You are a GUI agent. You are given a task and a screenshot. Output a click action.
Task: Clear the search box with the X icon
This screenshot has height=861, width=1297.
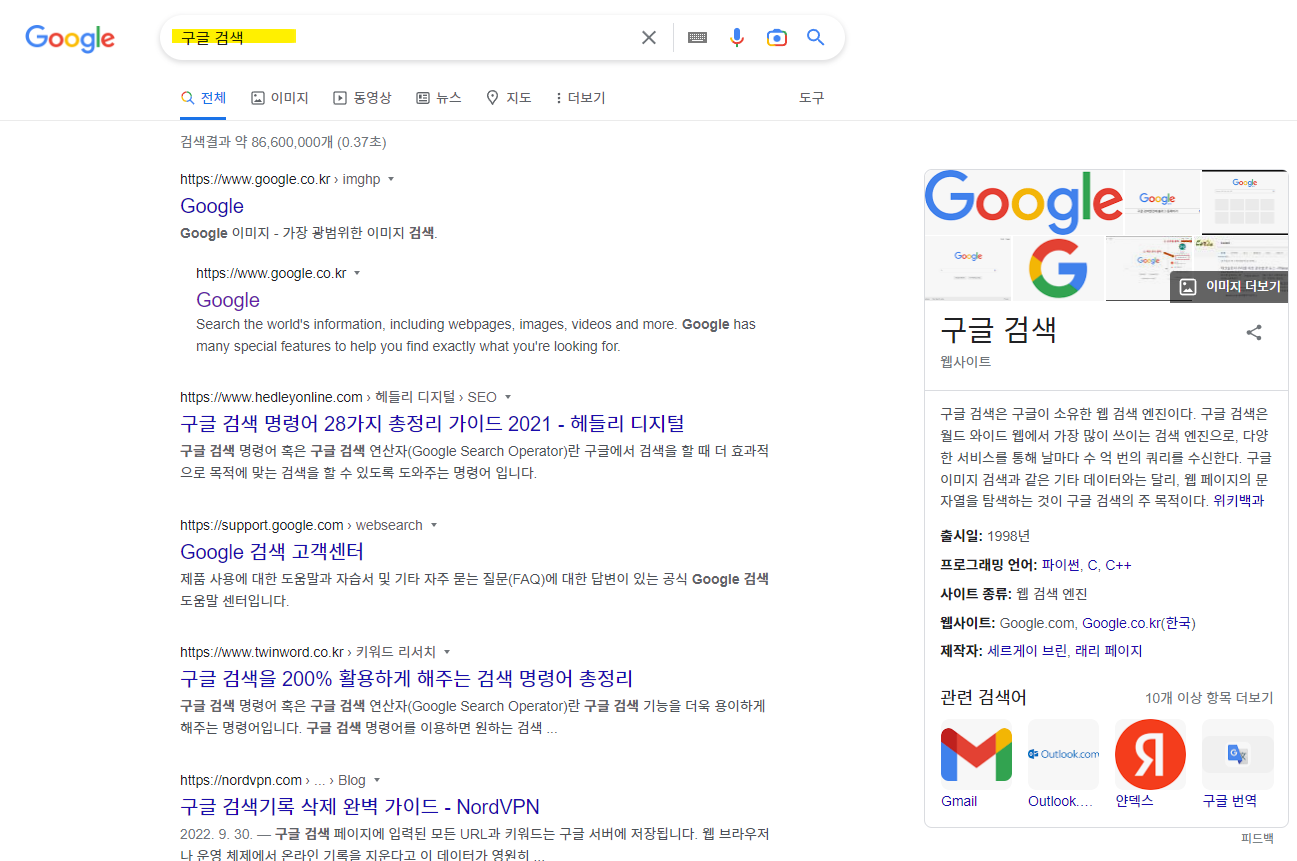(648, 37)
